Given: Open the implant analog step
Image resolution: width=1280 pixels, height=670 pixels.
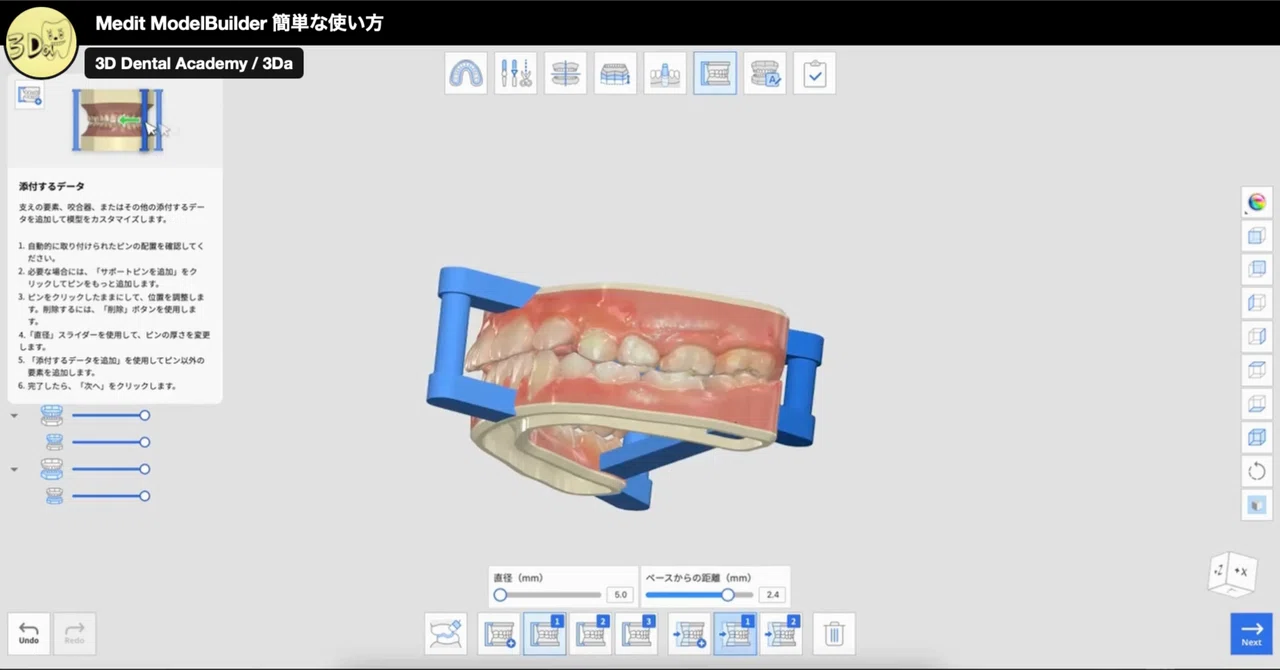Looking at the screenshot, I should click(665, 73).
